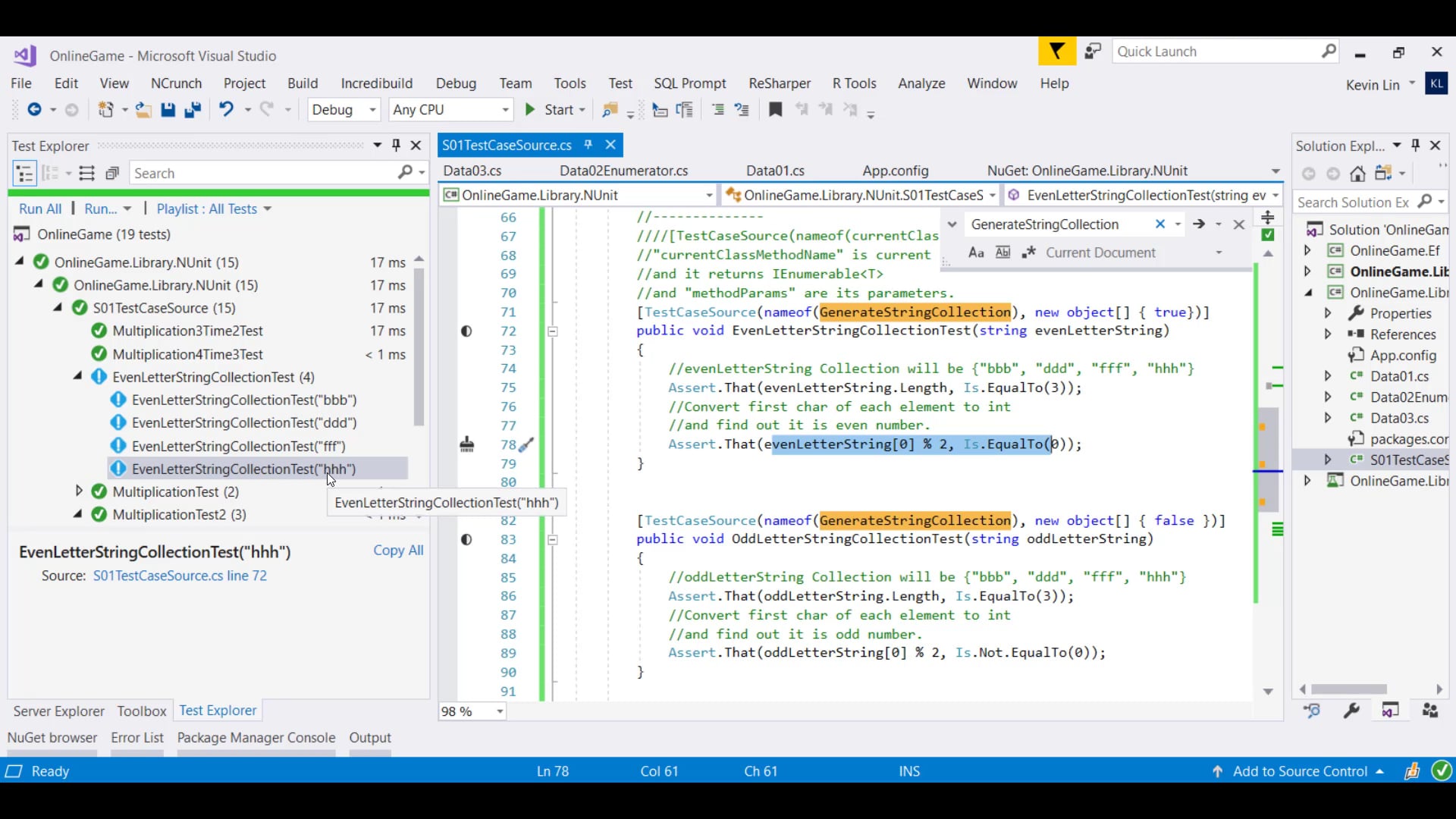The height and width of the screenshot is (819, 1456).
Task: Click Find Next arrow in find box
Action: pyautogui.click(x=1199, y=224)
